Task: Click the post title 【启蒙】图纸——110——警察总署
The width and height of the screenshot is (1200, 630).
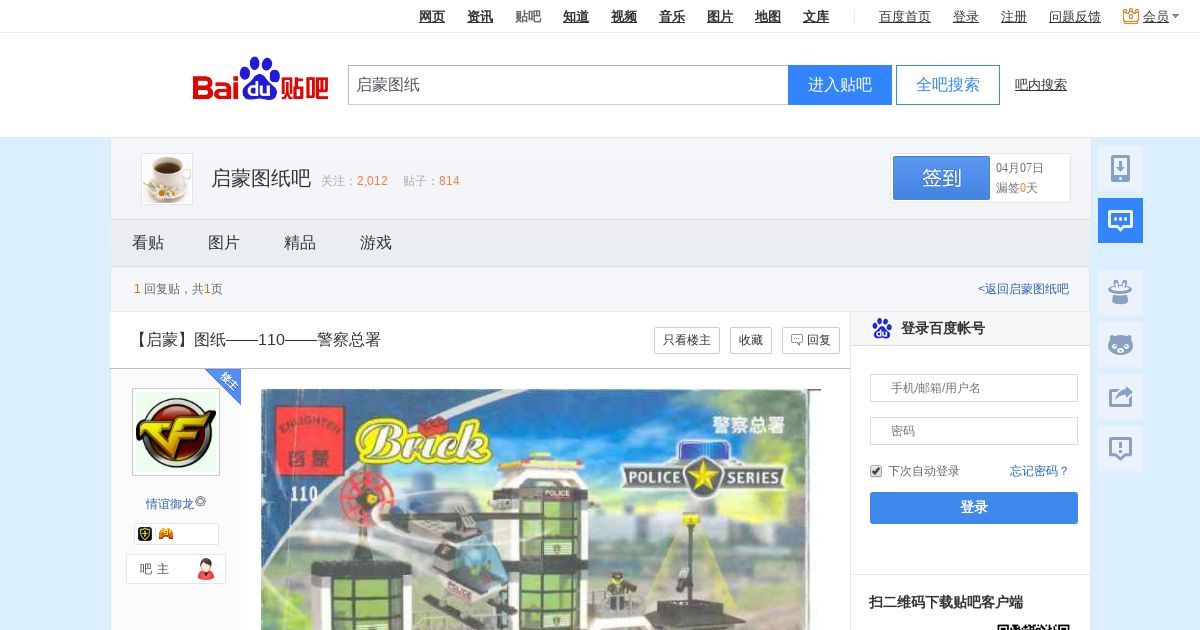Action: pyautogui.click(x=256, y=340)
